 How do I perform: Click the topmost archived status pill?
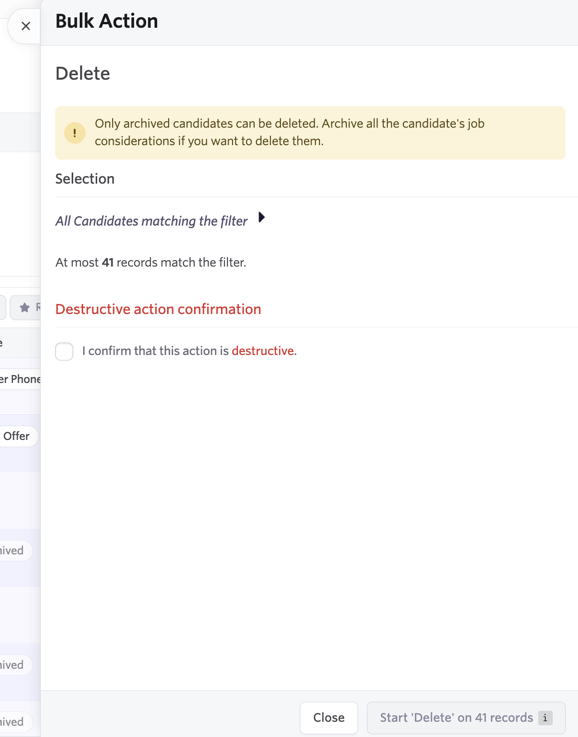click(14, 550)
